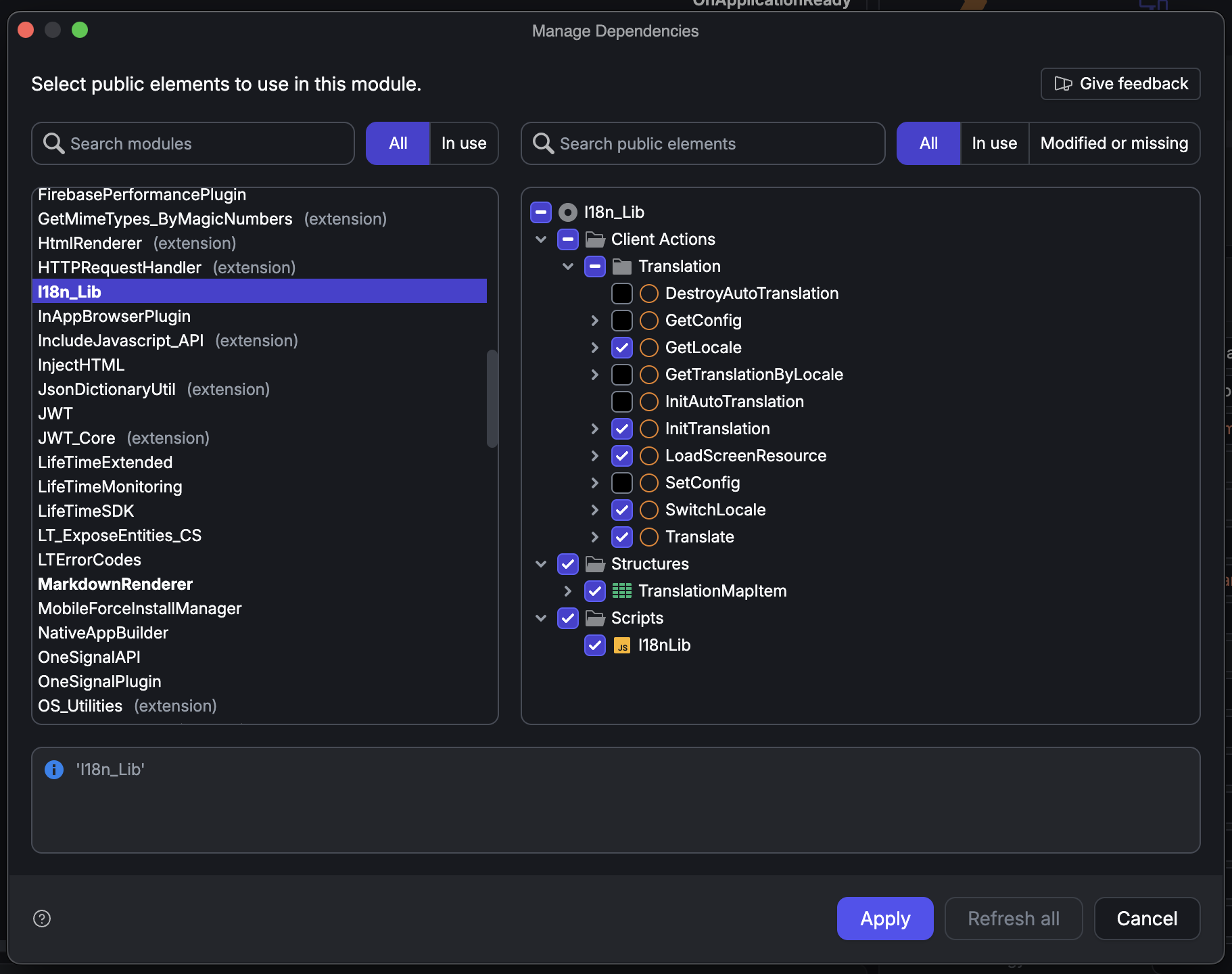Collapse the Structures folder
Viewport: 1232px width, 974px height.
click(x=541, y=564)
